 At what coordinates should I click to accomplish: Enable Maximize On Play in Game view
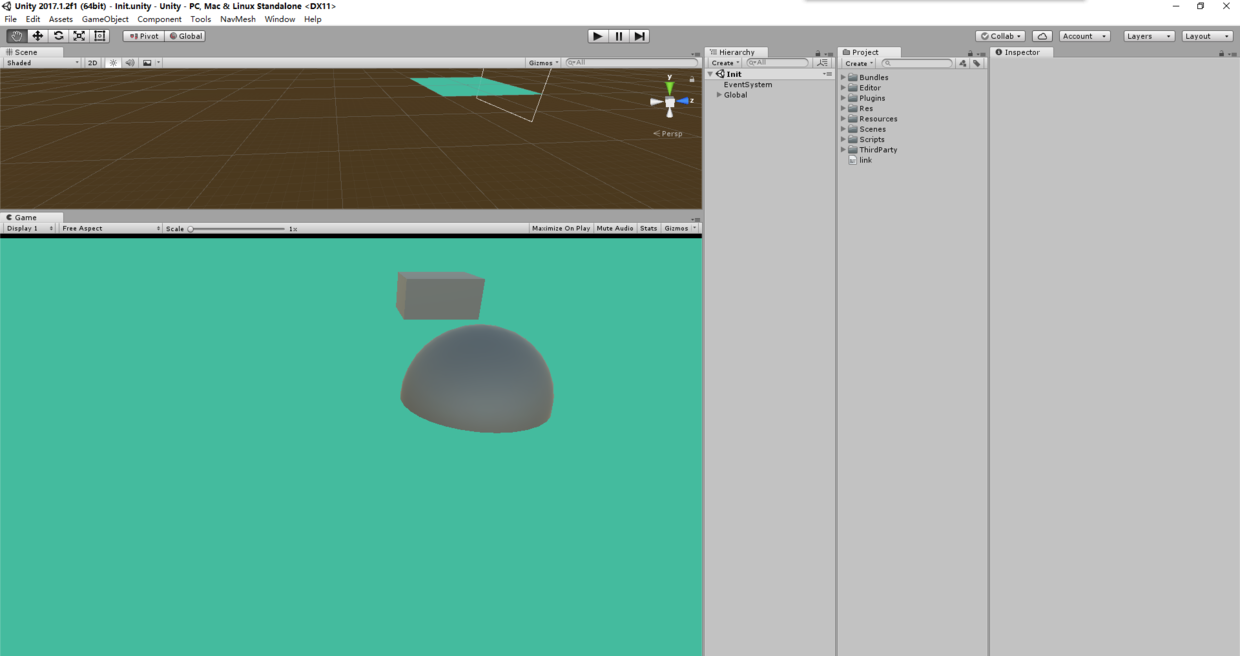click(560, 228)
